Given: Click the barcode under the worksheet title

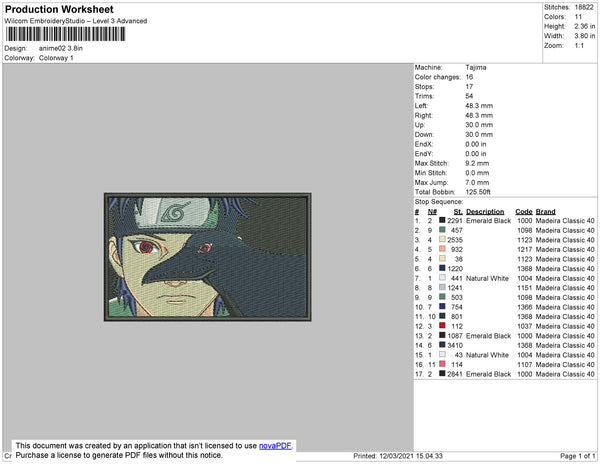Looking at the screenshot, I should pos(65,34).
